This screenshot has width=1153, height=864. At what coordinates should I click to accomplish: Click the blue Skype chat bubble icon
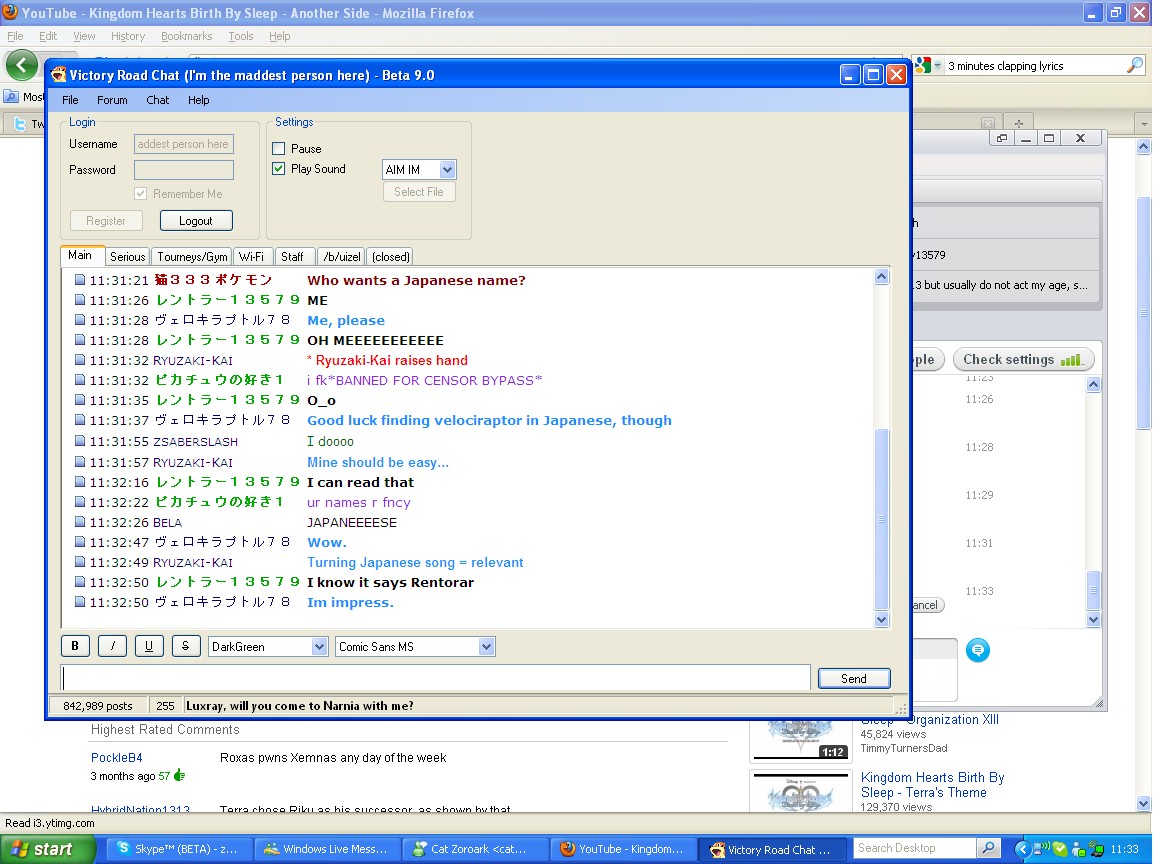[x=978, y=650]
